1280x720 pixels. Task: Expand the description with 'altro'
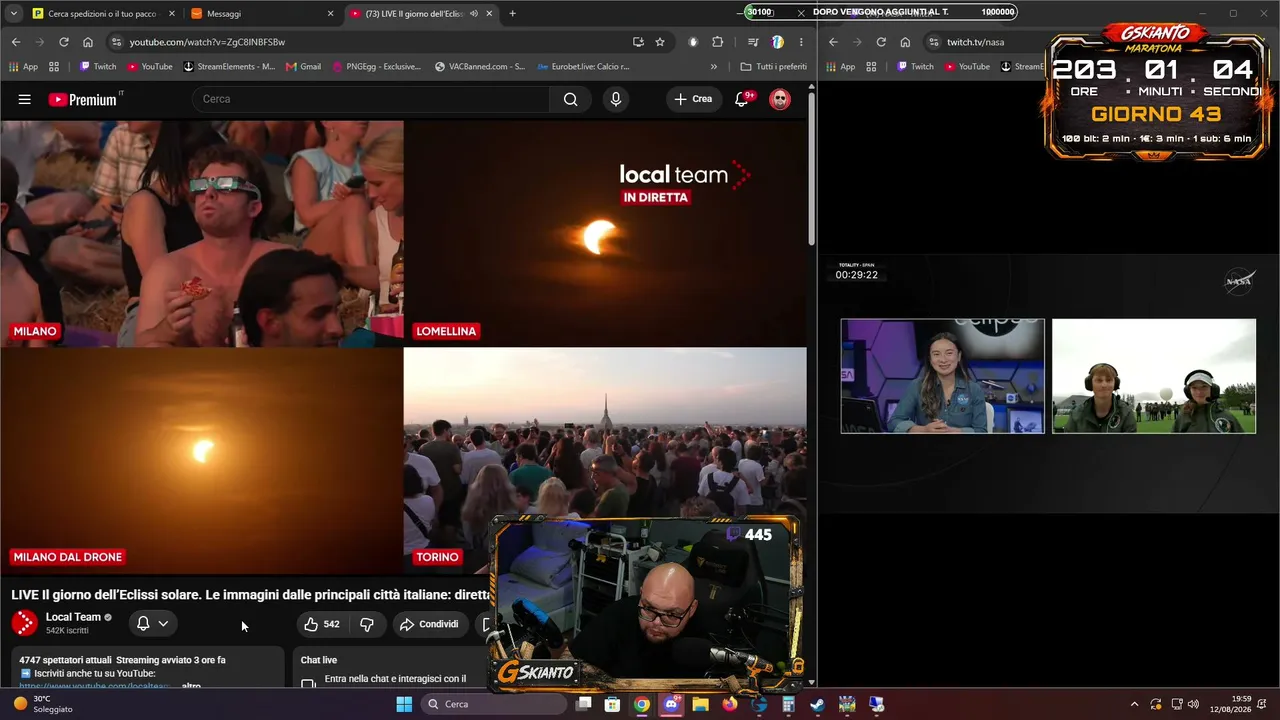[x=191, y=686]
